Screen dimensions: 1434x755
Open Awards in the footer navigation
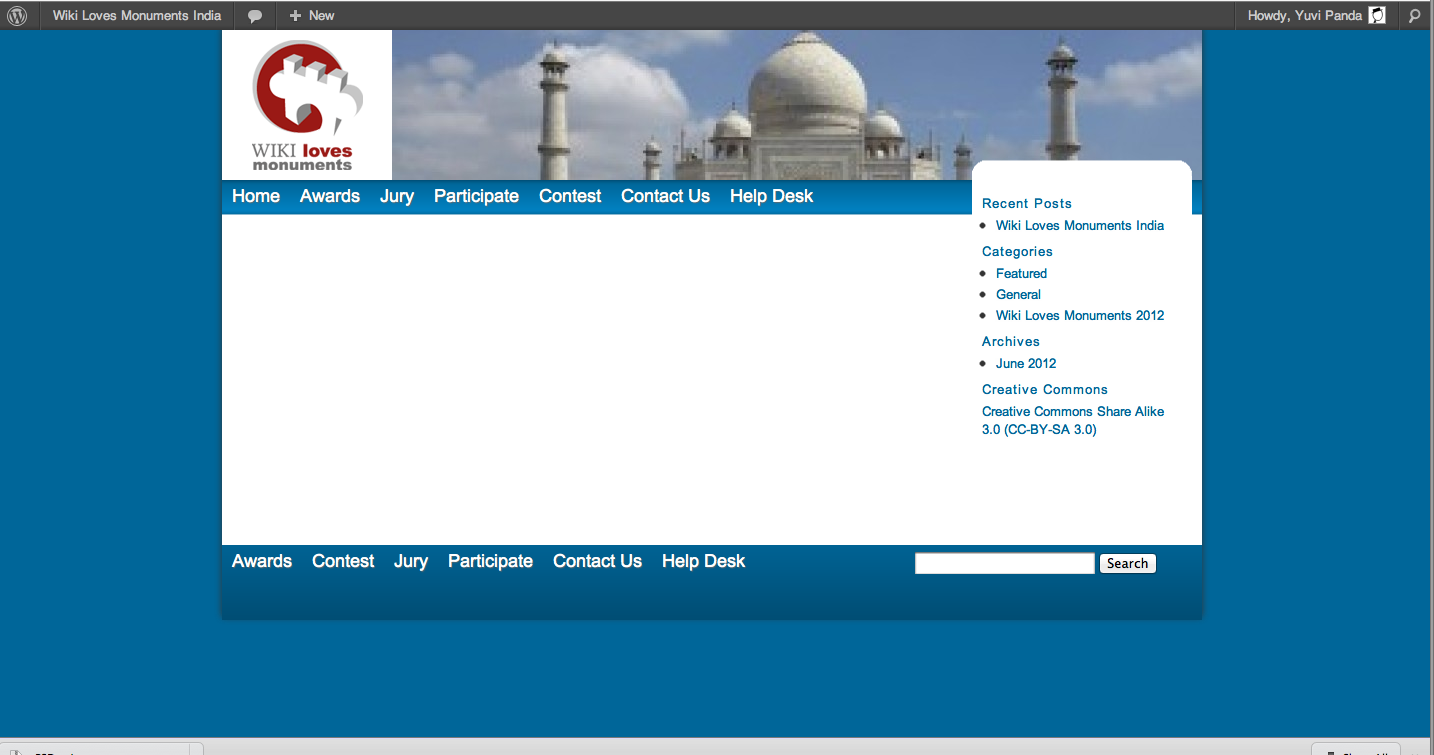262,561
